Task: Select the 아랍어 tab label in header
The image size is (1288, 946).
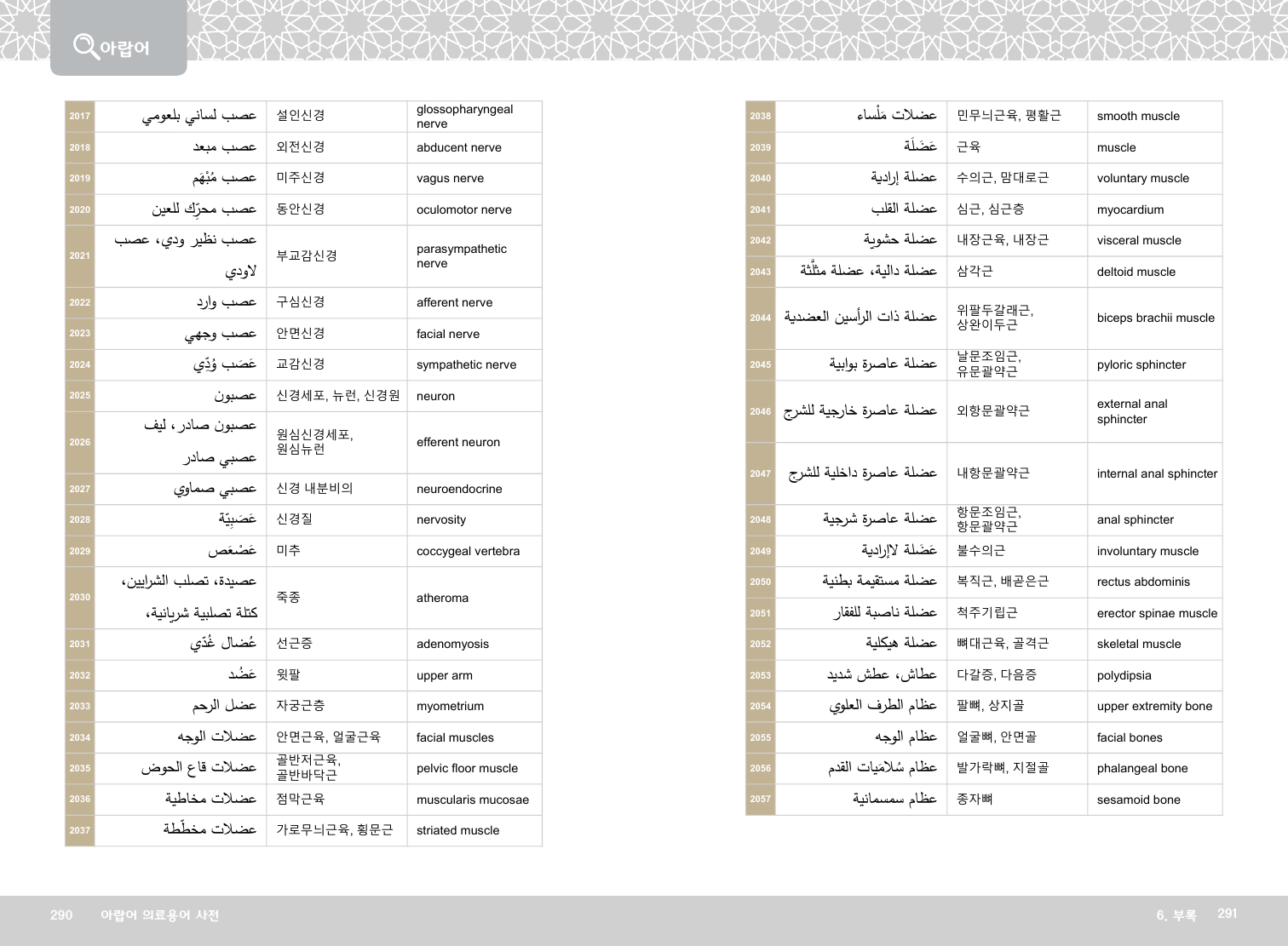Action: point(124,49)
